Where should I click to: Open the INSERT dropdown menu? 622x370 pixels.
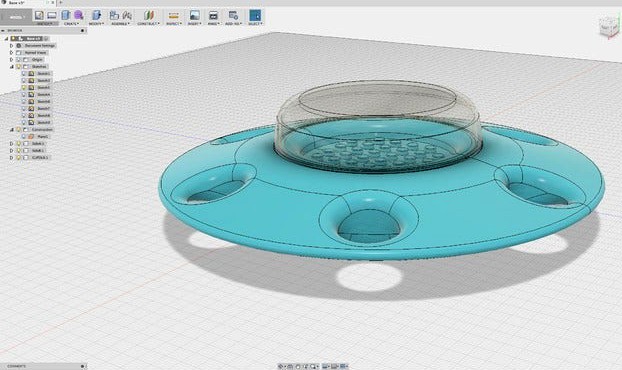click(x=194, y=24)
